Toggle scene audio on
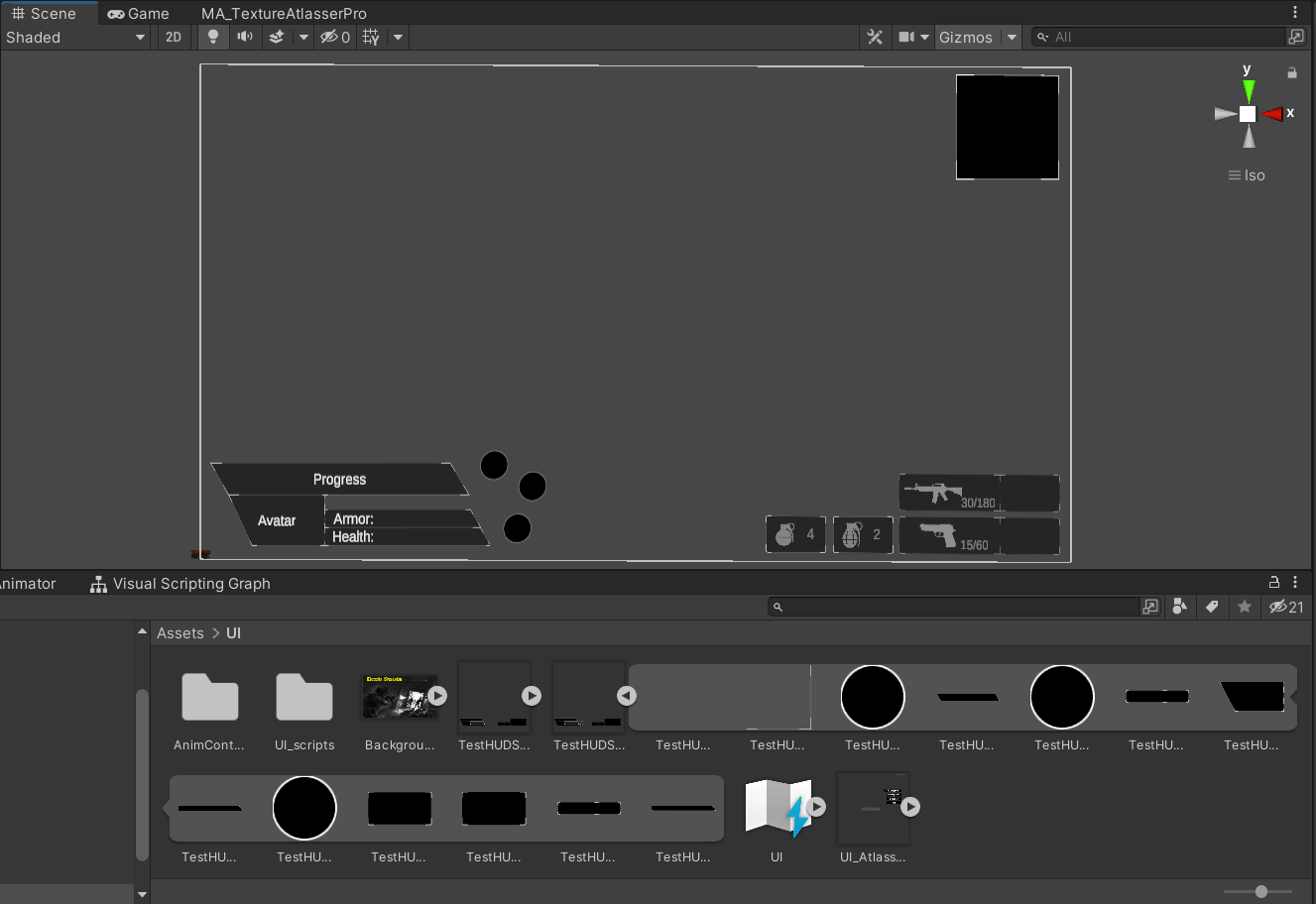 pyautogui.click(x=245, y=37)
